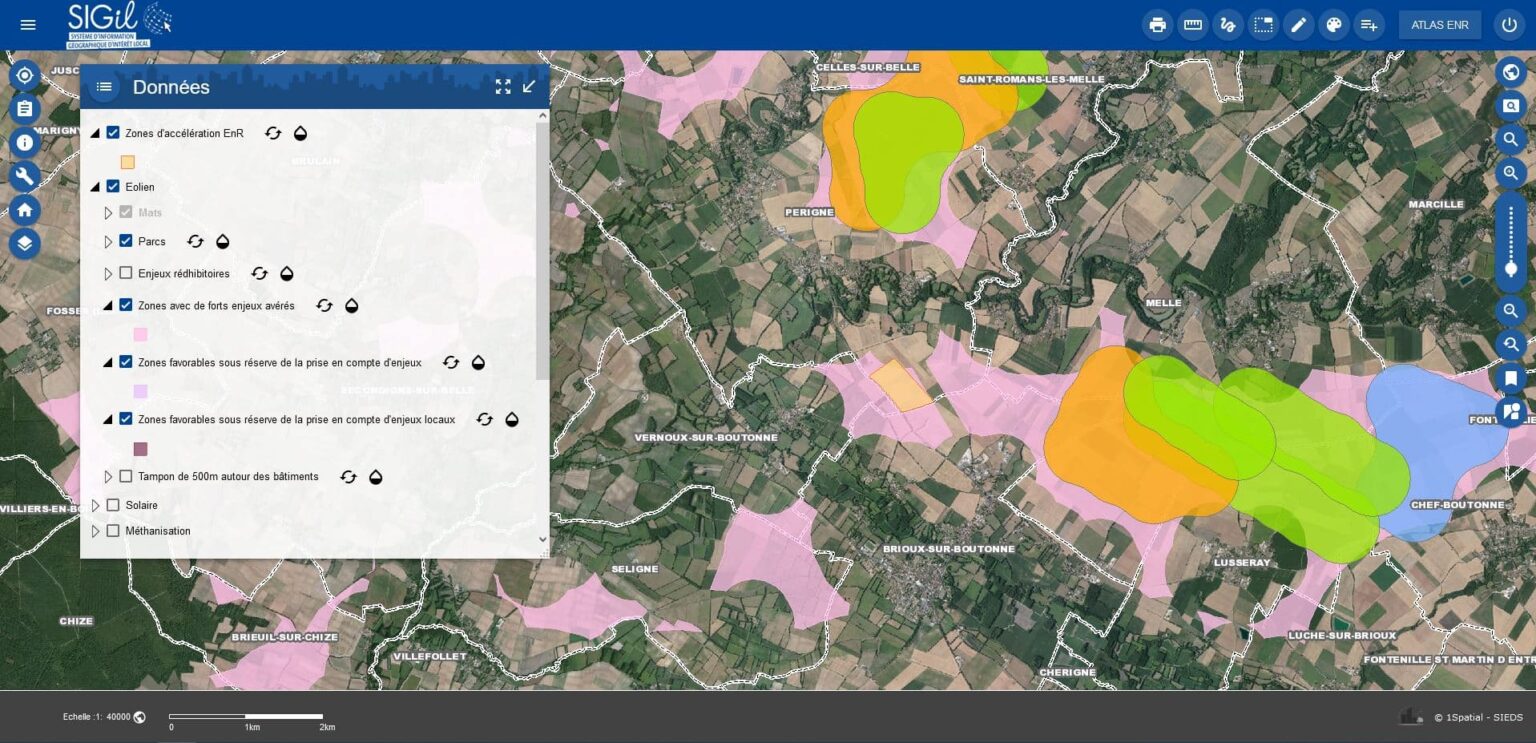The width and height of the screenshot is (1536, 743).
Task: Enable the Enjeux rédhibitoires layer
Action: point(126,272)
